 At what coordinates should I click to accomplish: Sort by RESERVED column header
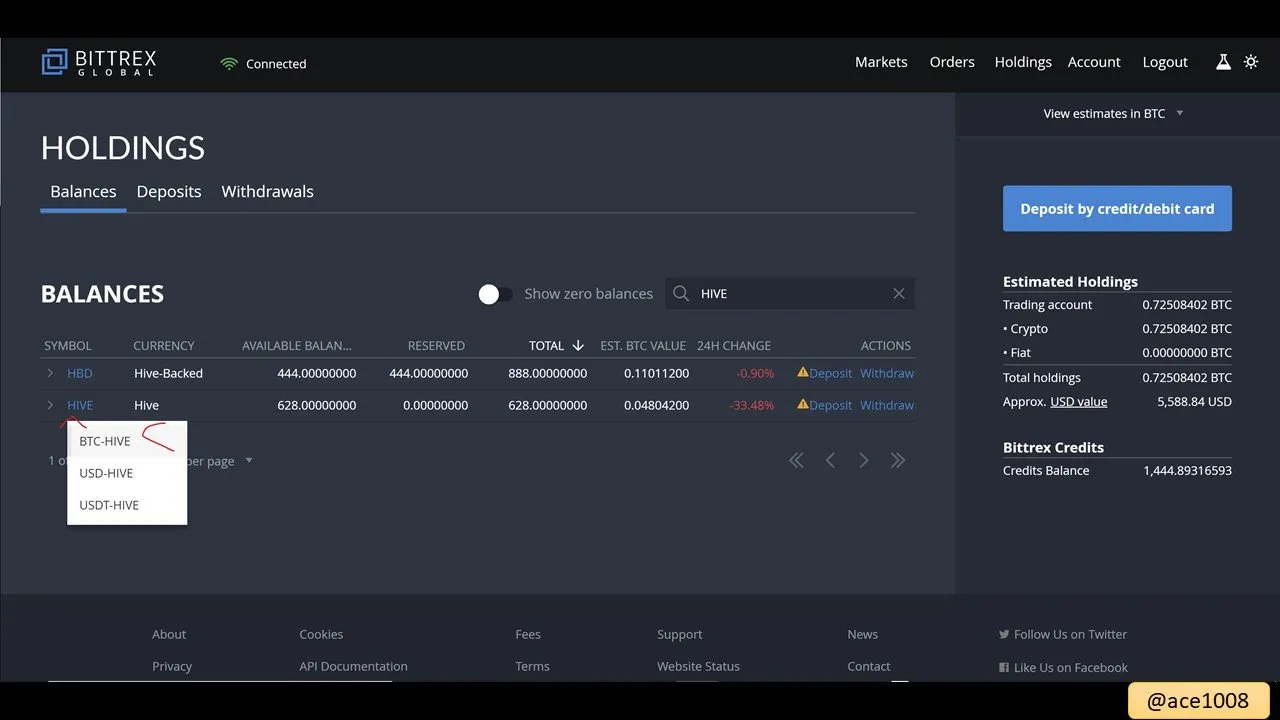click(x=436, y=345)
